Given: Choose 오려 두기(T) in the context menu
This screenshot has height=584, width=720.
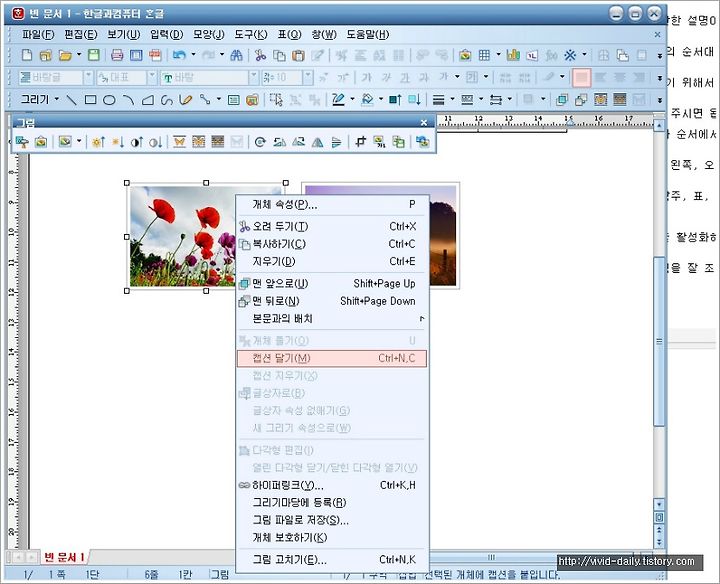Looking at the screenshot, I should [x=332, y=226].
